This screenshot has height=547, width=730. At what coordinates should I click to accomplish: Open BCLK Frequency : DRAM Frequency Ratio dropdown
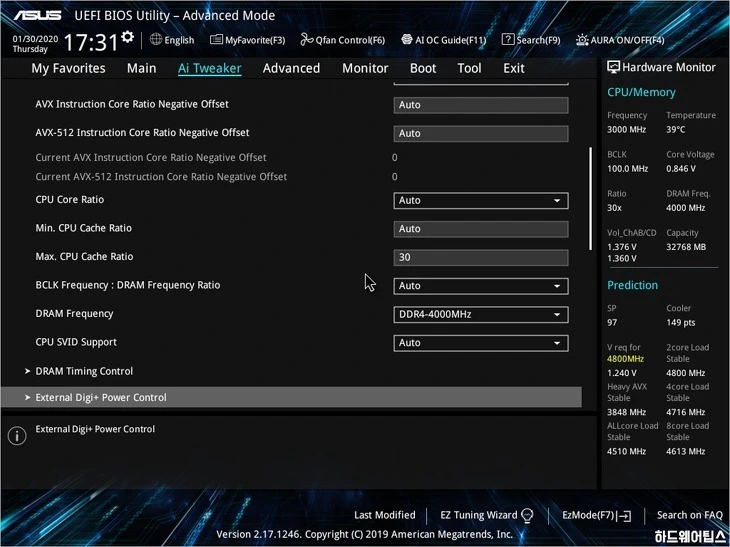click(x=480, y=286)
